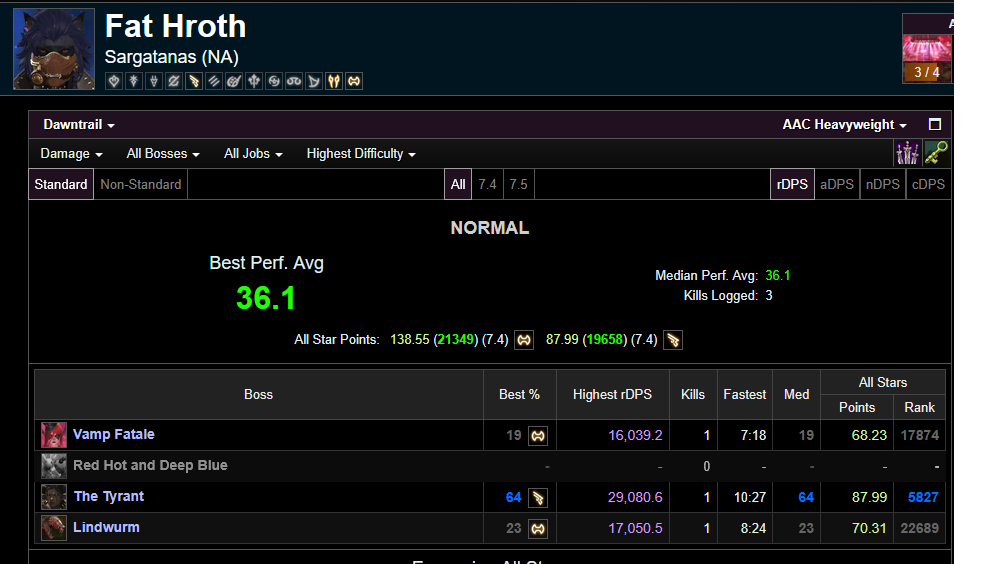This screenshot has height=564, width=1004.
Task: Click the gold Warrior axe icon under Sargatanas
Action: point(354,81)
